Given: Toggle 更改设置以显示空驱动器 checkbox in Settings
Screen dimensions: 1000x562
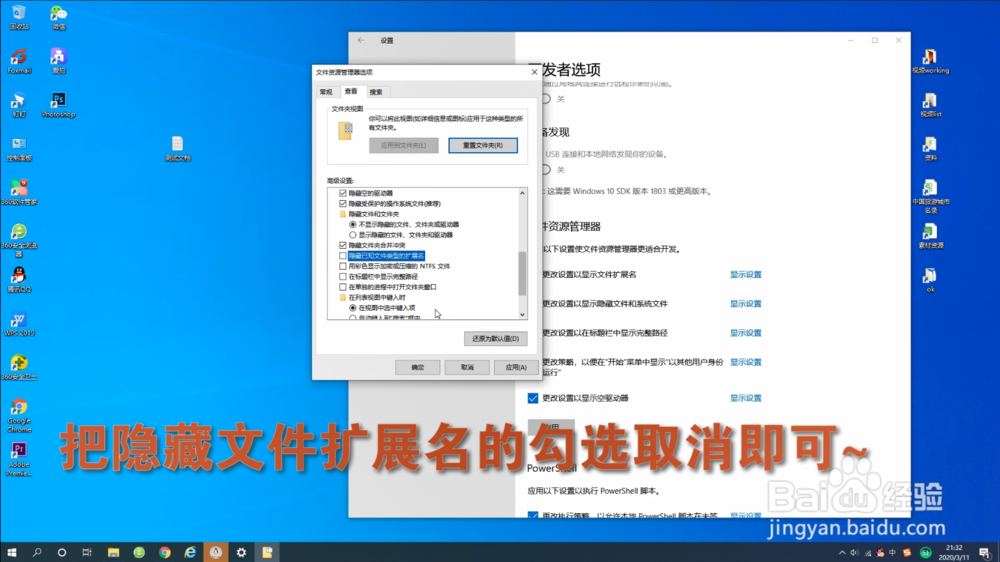Looking at the screenshot, I should 533,398.
